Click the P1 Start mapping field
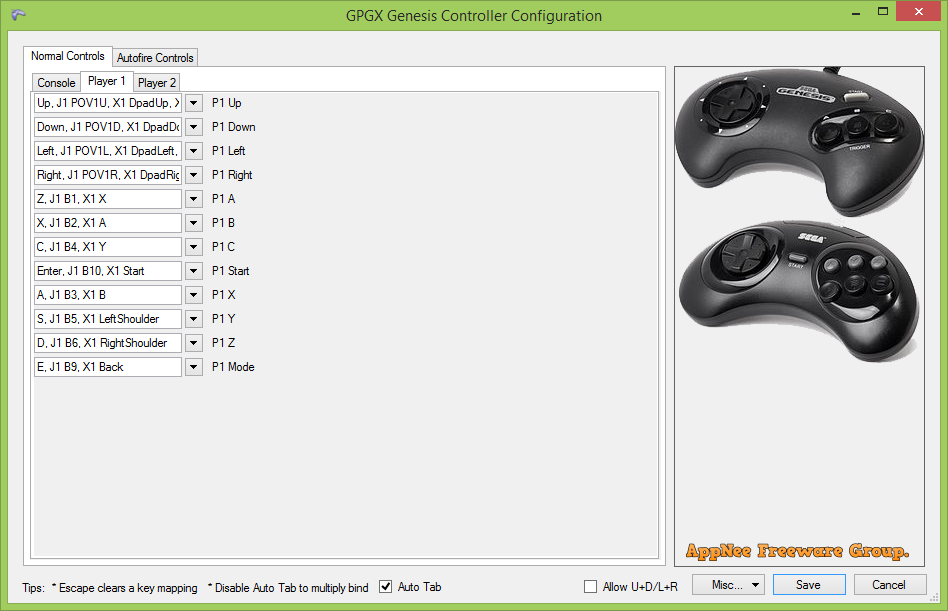948x611 pixels. [x=108, y=271]
